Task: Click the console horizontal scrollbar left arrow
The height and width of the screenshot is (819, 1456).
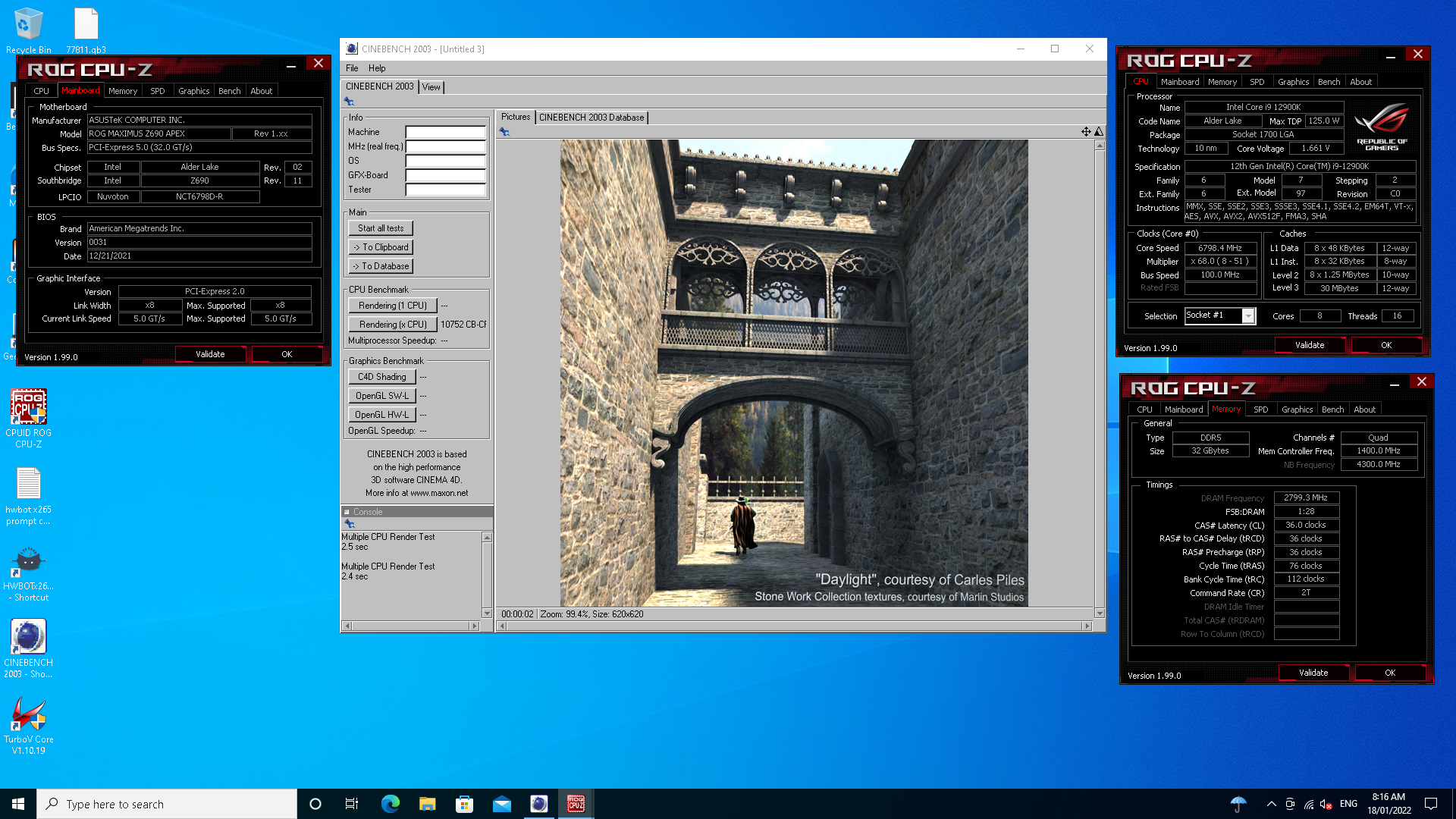Action: (x=347, y=626)
